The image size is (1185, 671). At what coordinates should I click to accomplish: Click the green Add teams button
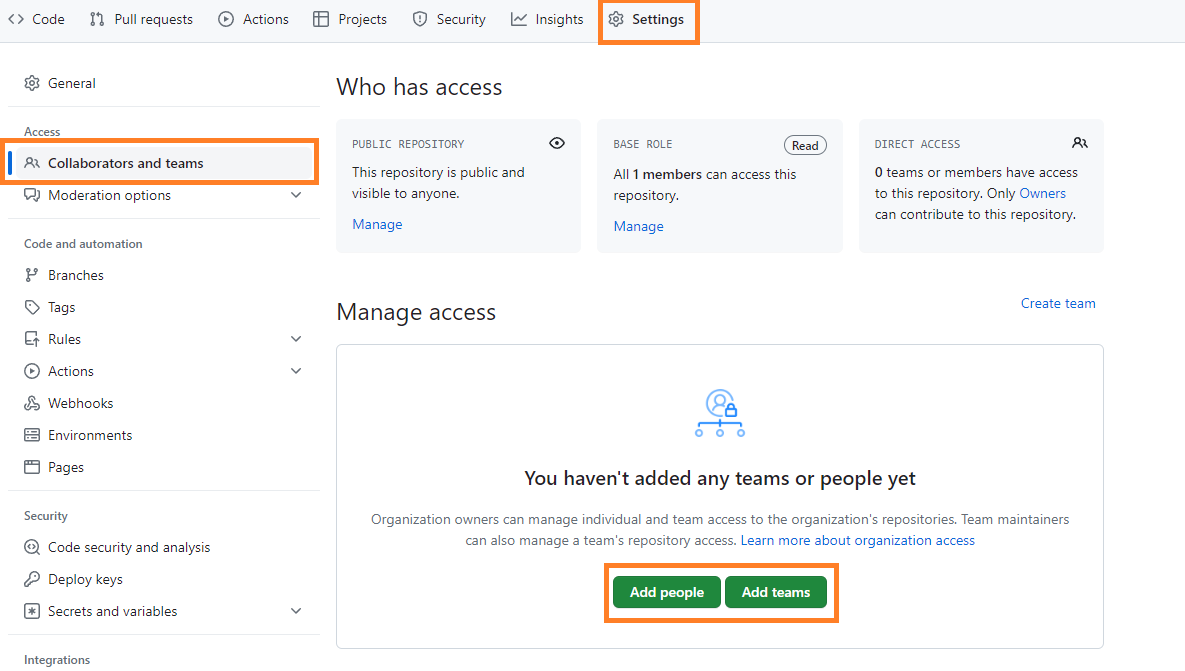click(775, 592)
